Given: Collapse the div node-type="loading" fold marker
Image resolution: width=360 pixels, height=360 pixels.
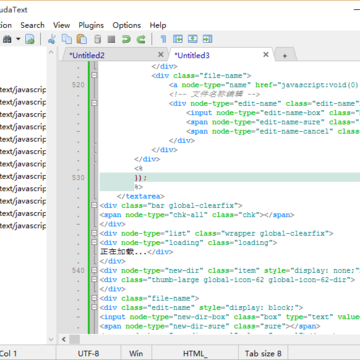Looking at the screenshot, I should pos(95,243).
